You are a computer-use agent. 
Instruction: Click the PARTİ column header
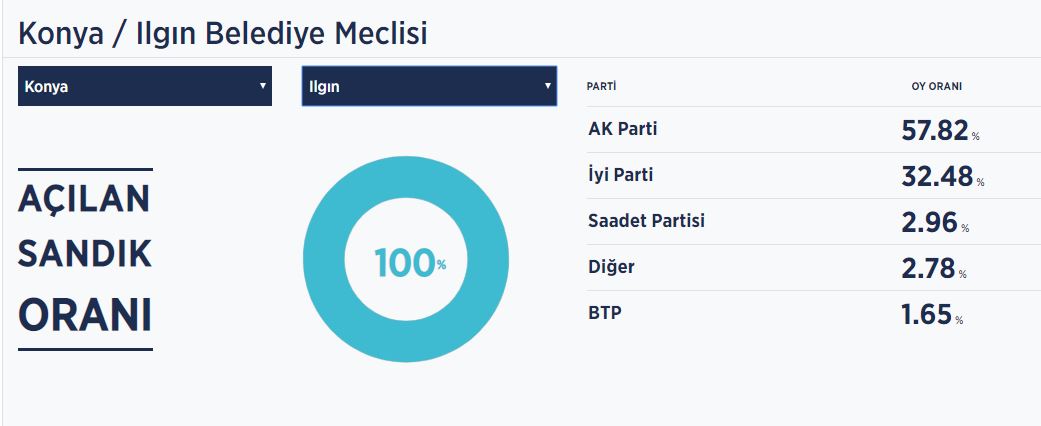click(x=602, y=86)
